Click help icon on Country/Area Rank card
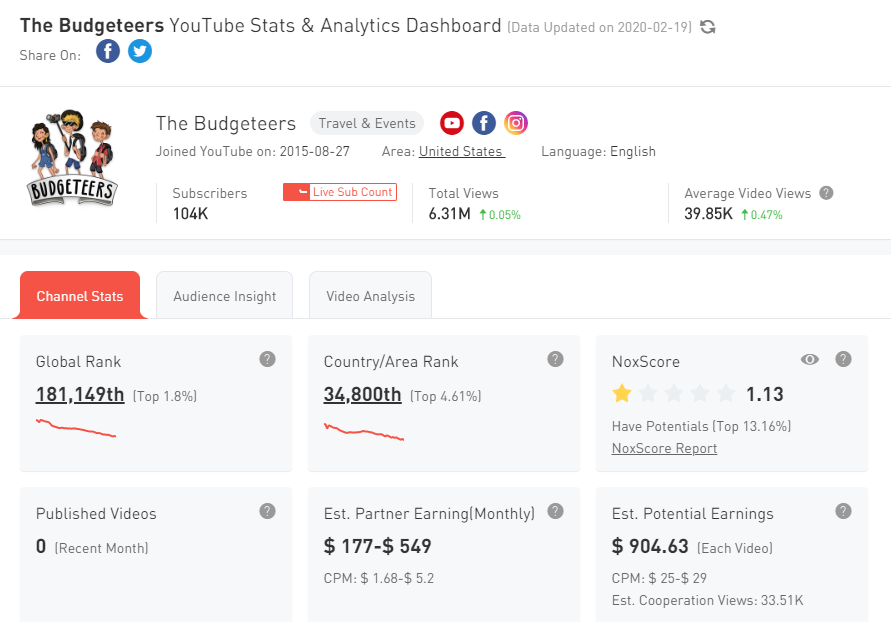The image size is (891, 622). (555, 359)
